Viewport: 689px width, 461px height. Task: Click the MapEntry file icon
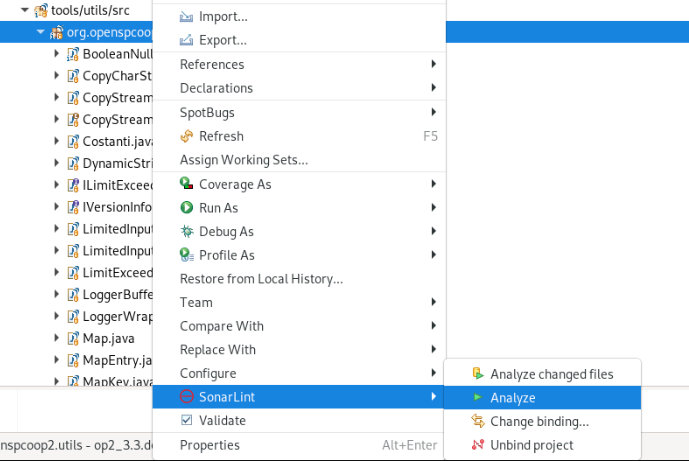click(x=73, y=360)
